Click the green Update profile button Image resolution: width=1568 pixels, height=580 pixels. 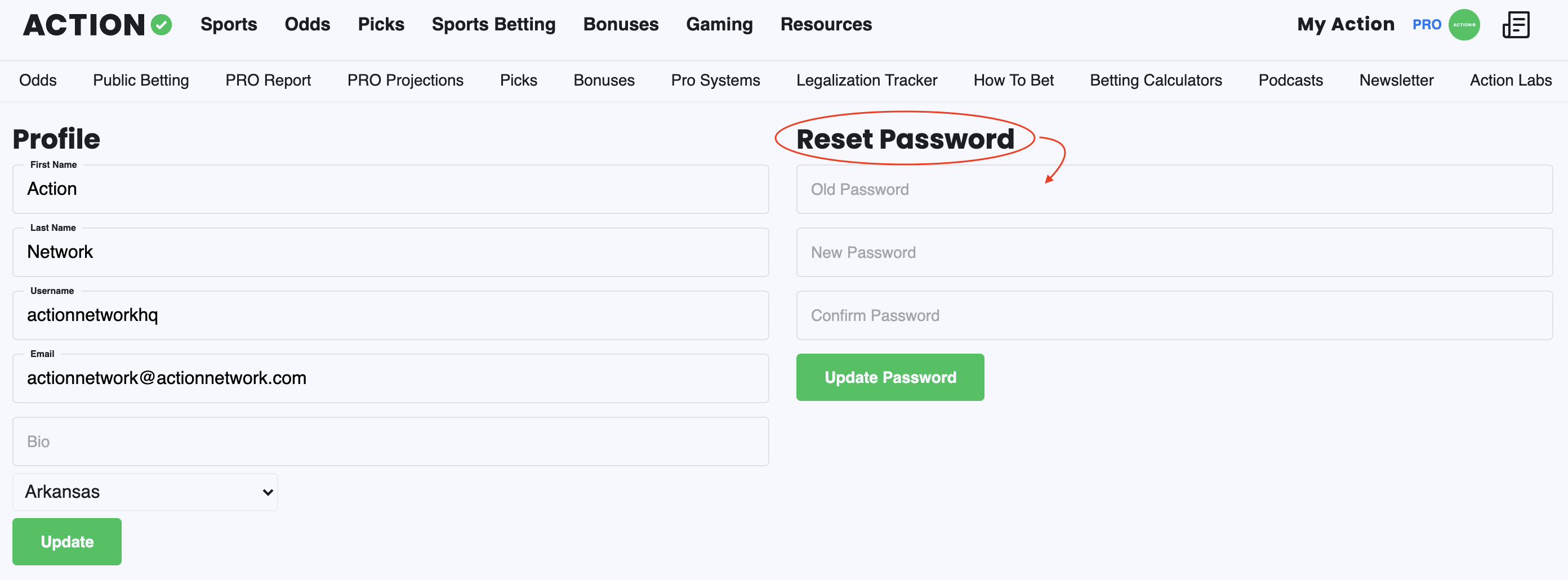pos(67,542)
